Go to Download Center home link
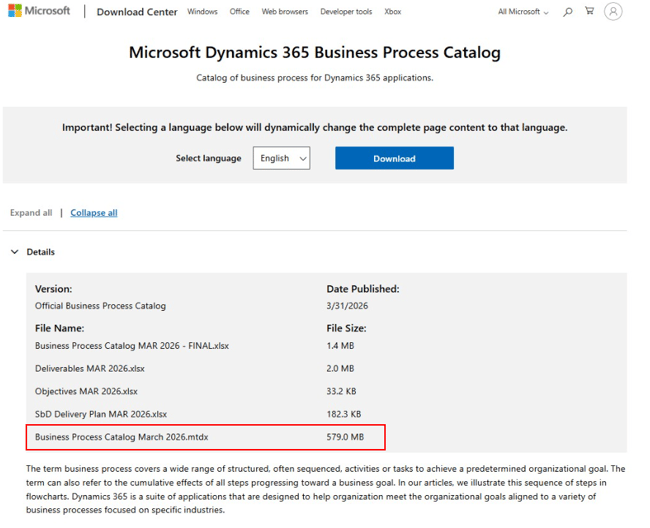Viewport: 650px width, 528px height. (137, 12)
